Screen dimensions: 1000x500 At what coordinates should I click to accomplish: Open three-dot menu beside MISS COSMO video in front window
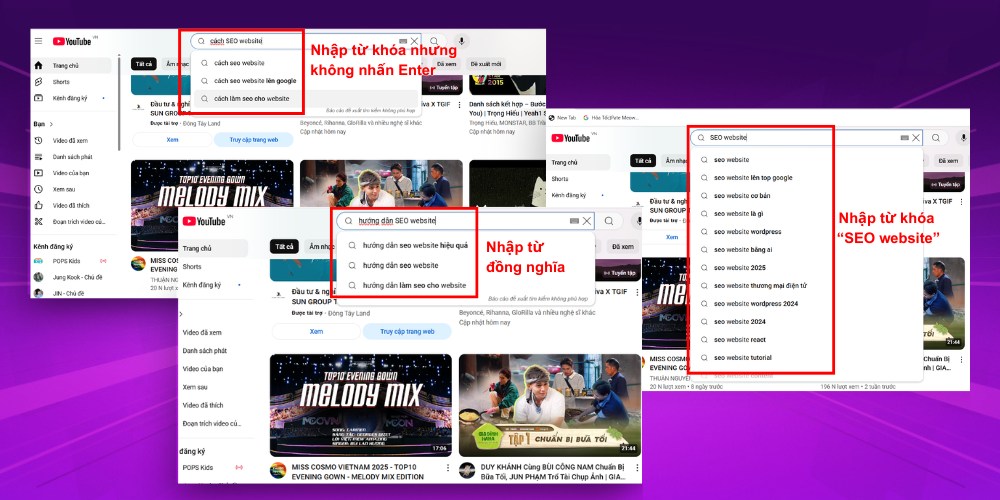pyautogui.click(x=447, y=467)
